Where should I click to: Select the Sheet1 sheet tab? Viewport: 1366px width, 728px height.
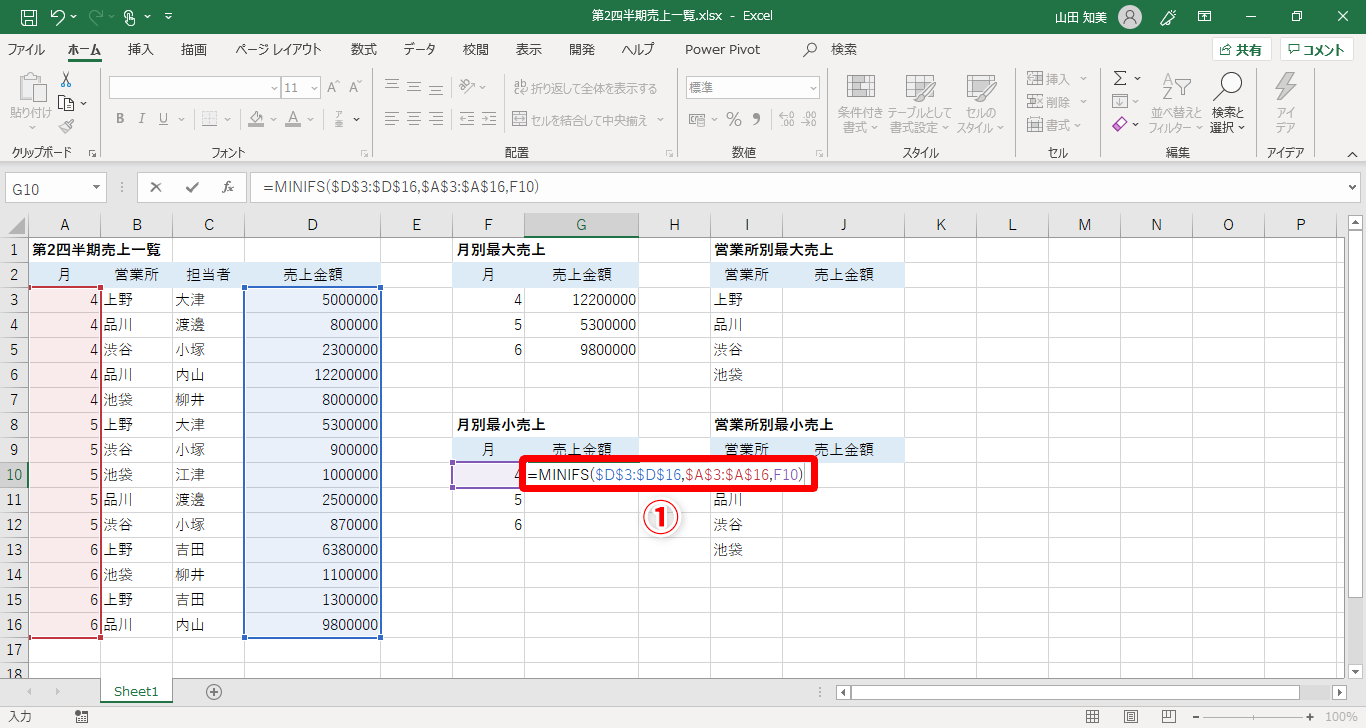click(x=136, y=691)
